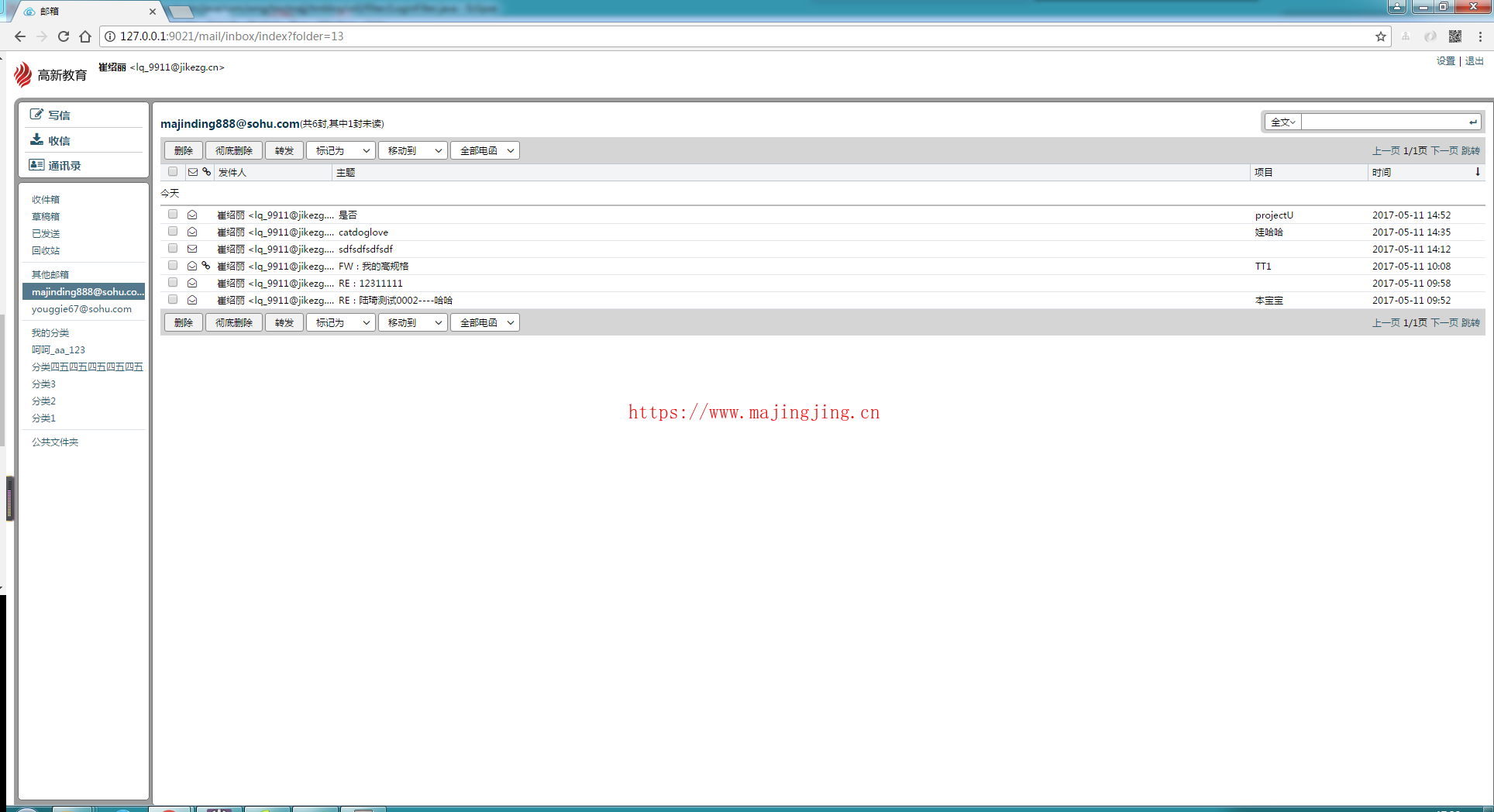Open the catdoglove mail subject
This screenshot has height=812, width=1494.
[363, 232]
